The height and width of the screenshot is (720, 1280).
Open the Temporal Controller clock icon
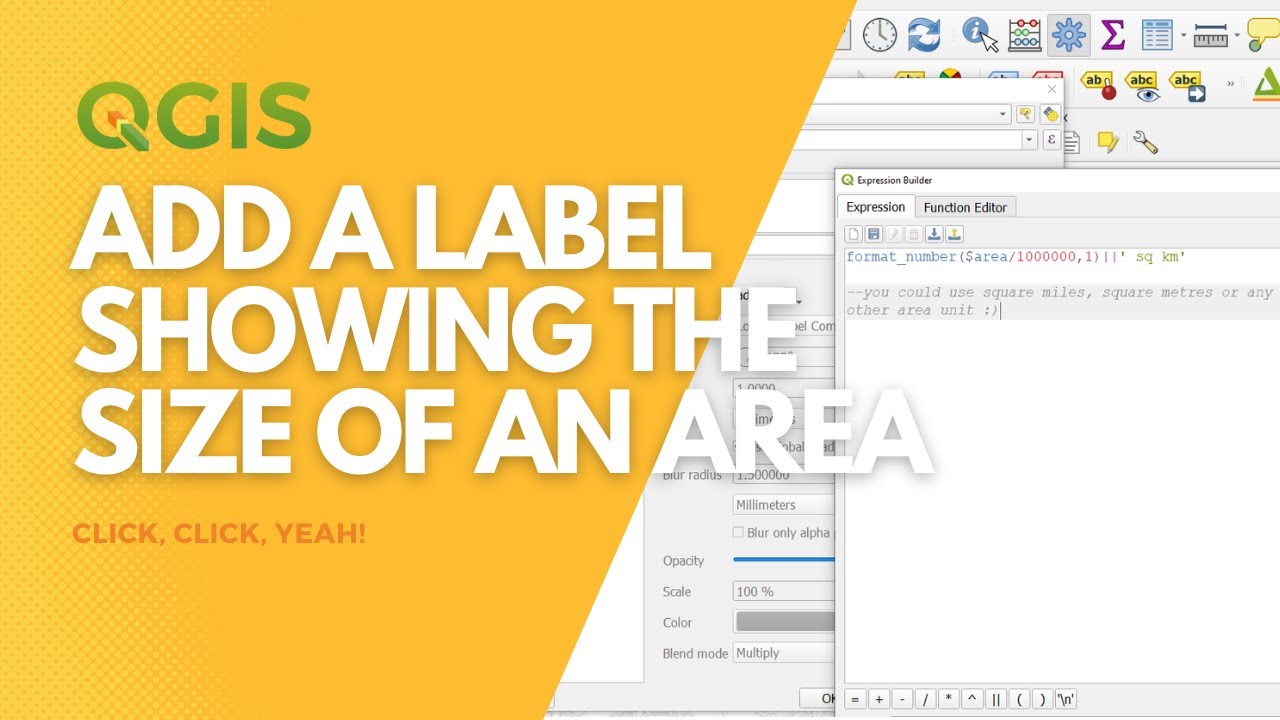pyautogui.click(x=880, y=35)
